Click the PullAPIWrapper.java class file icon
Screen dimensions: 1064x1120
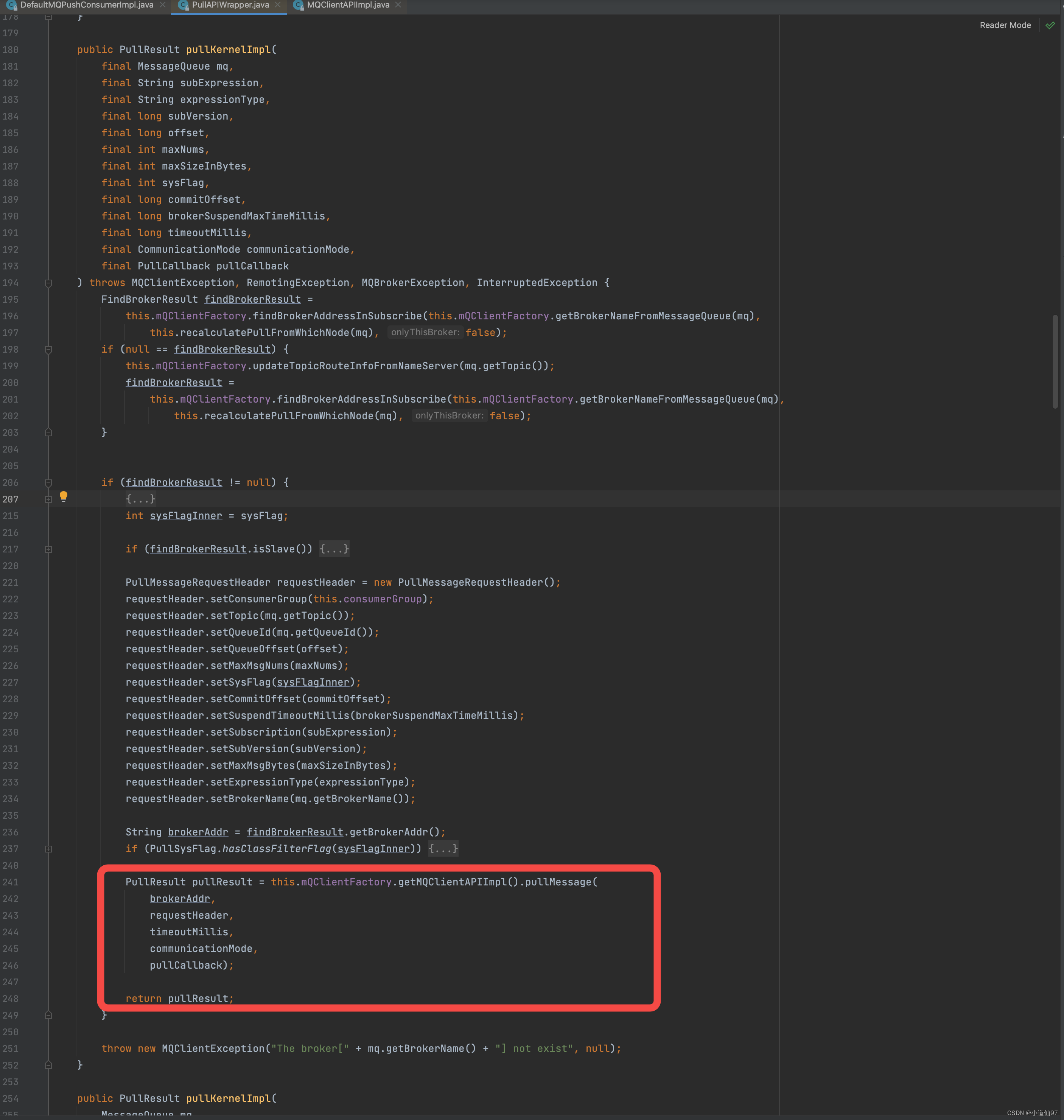pyautogui.click(x=183, y=5)
